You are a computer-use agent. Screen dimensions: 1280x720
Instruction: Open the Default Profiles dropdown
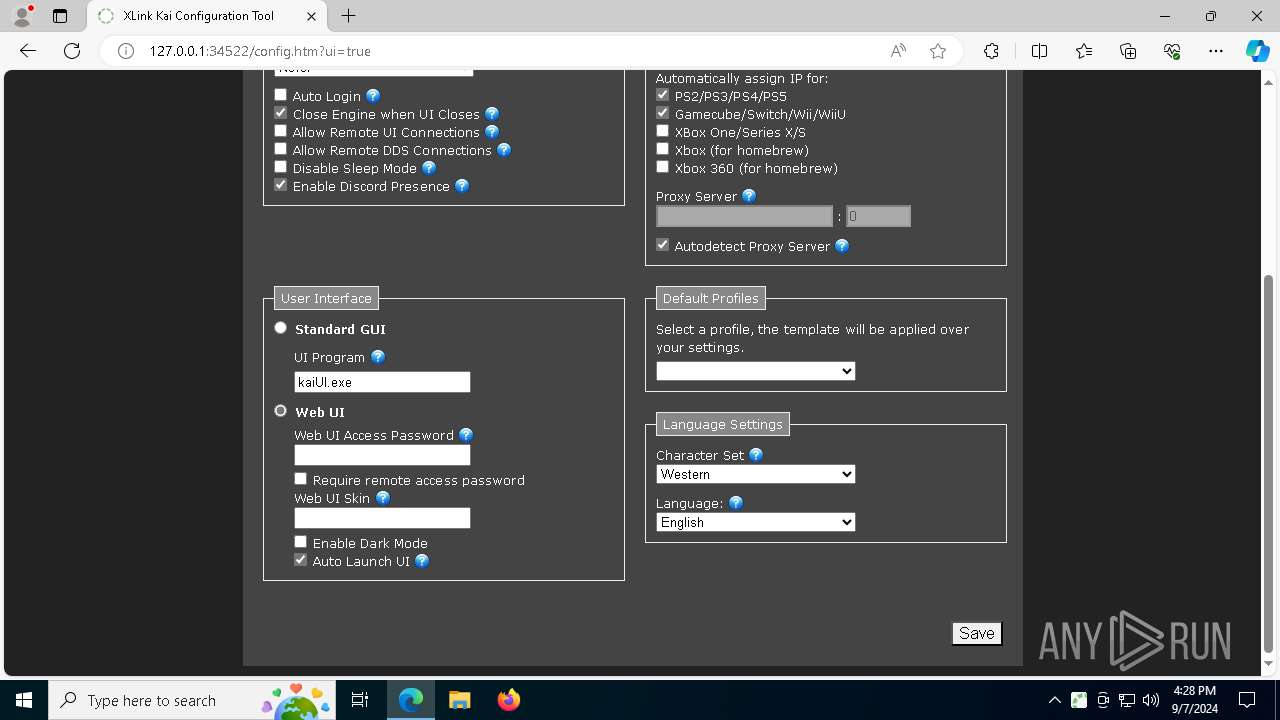[756, 371]
